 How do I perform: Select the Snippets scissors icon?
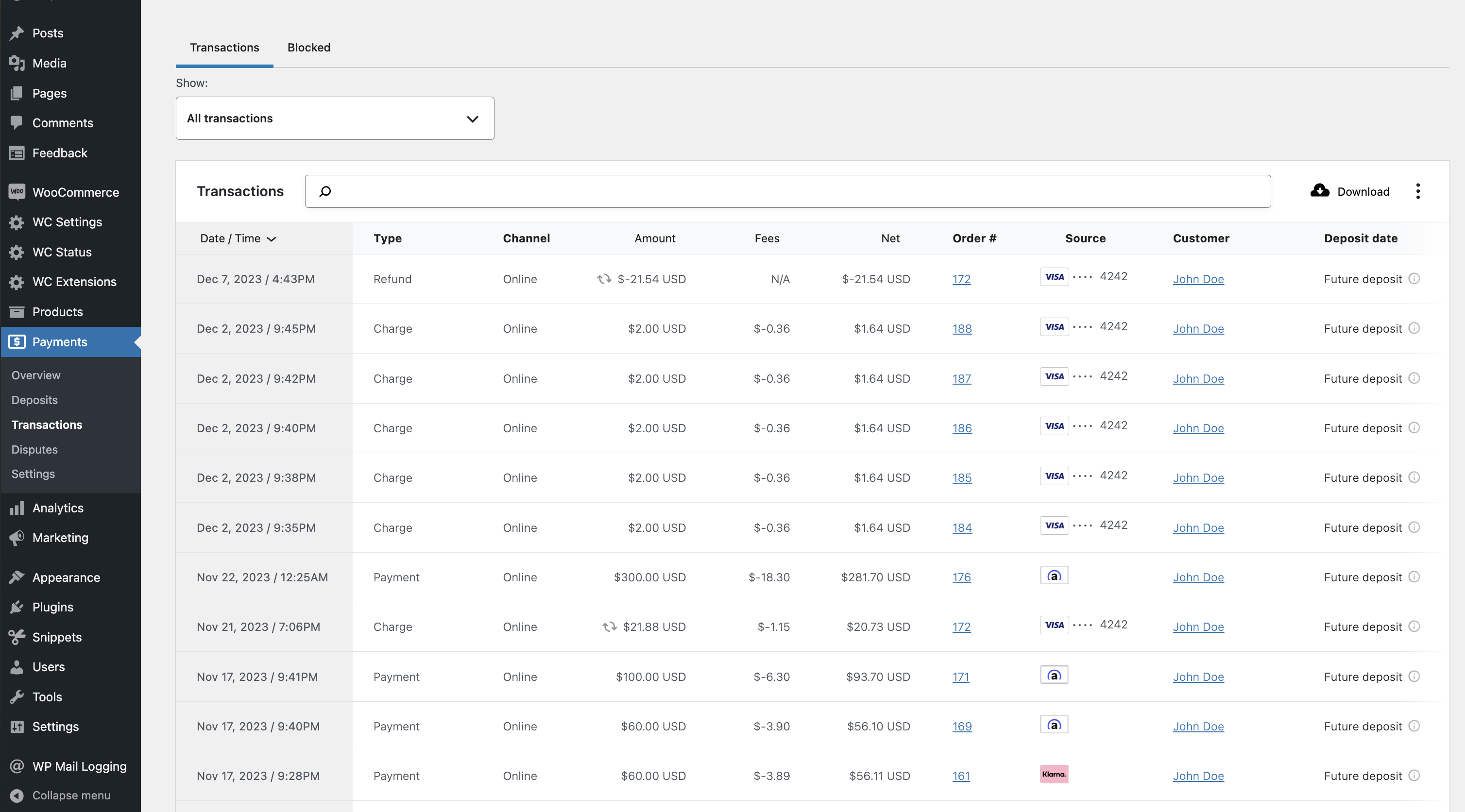point(17,637)
